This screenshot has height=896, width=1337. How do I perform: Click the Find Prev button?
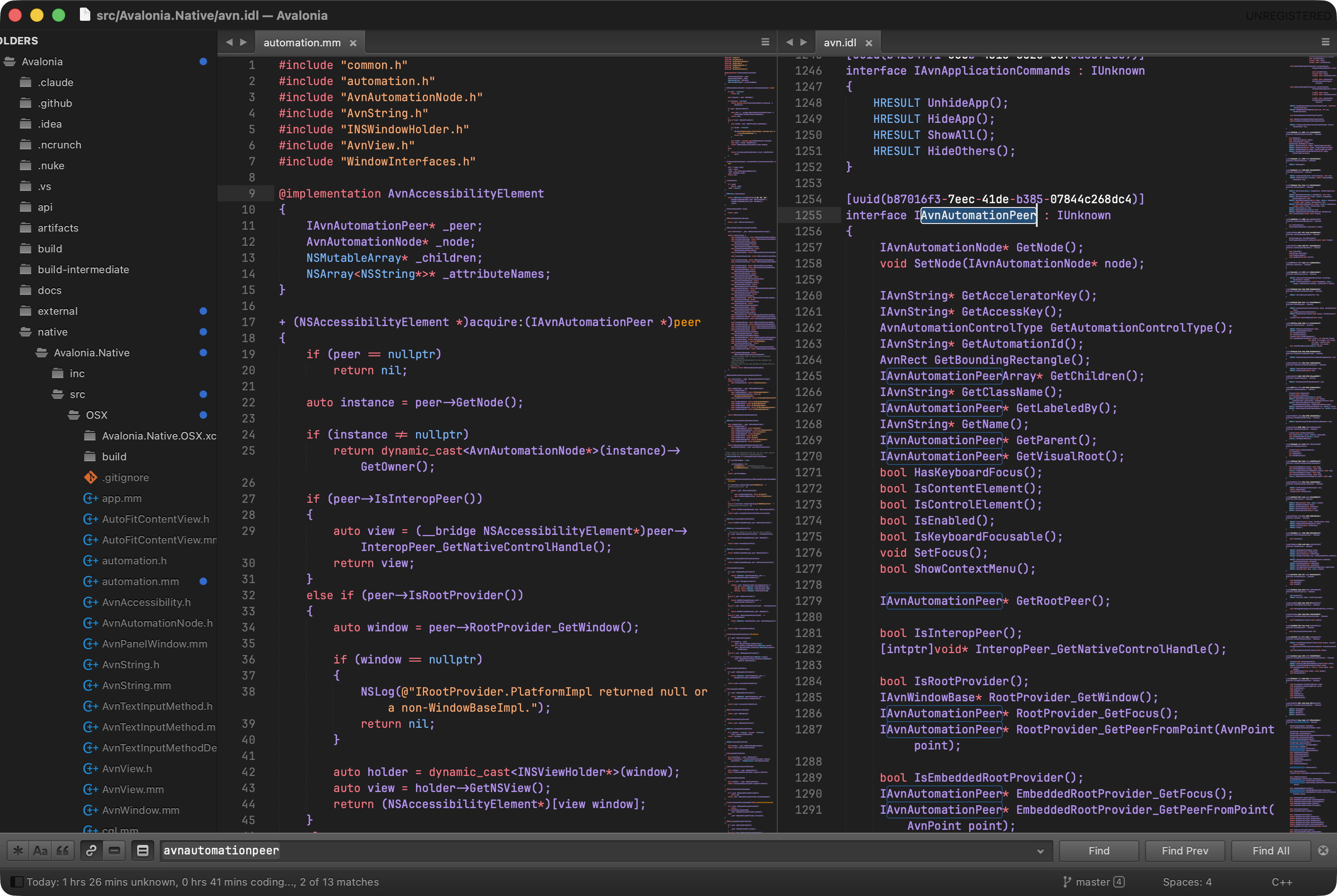1184,850
